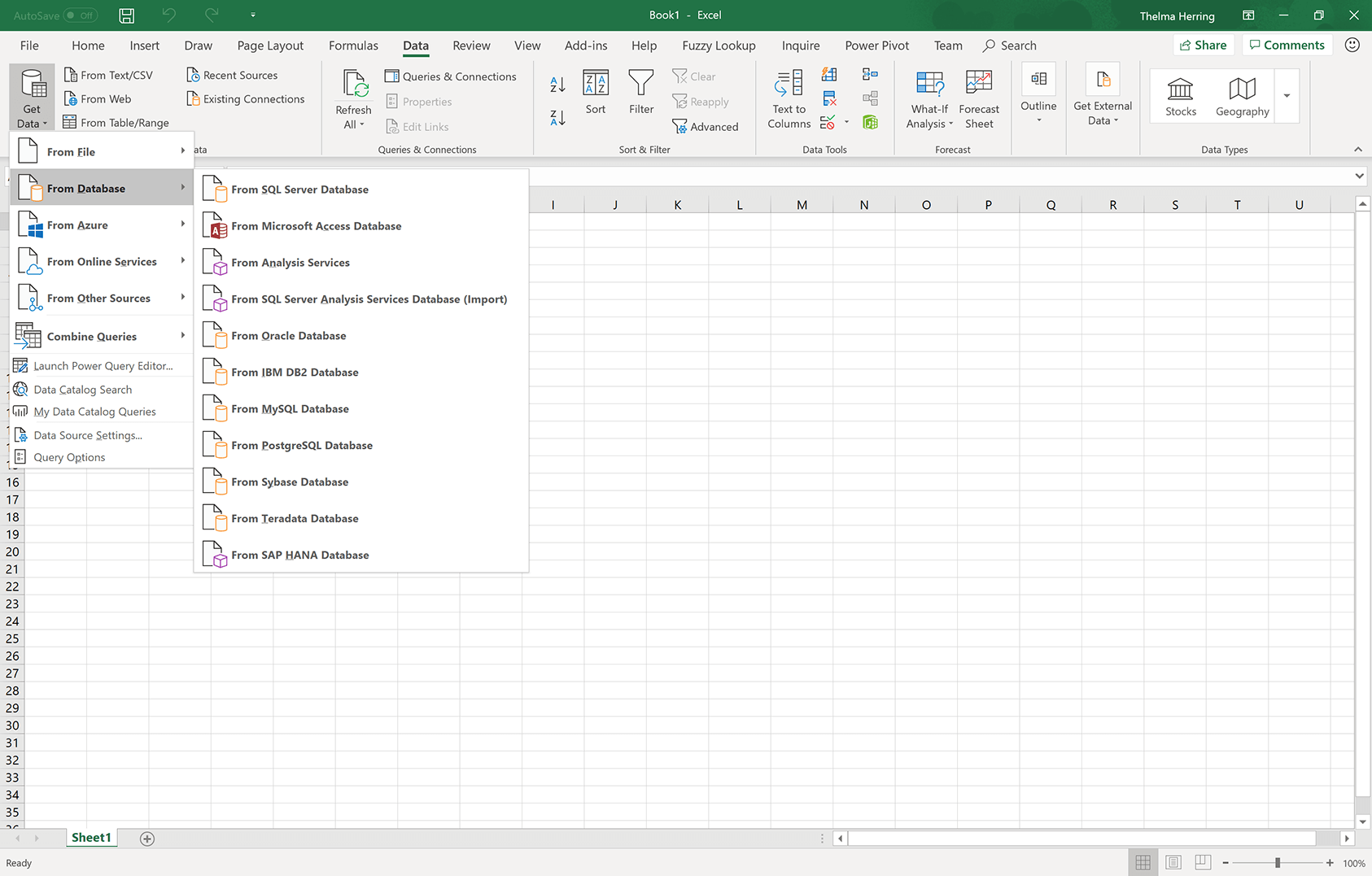Open From Other Sources submenu
1372x876 pixels.
pos(103,299)
